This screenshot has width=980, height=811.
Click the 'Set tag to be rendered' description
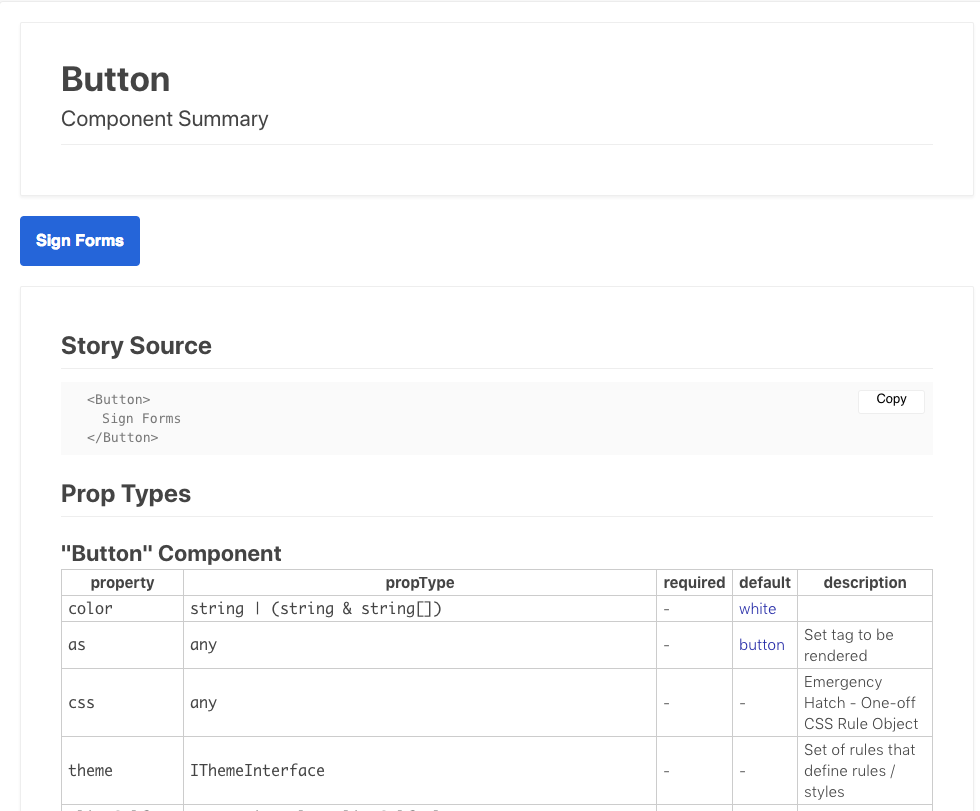click(x=849, y=645)
